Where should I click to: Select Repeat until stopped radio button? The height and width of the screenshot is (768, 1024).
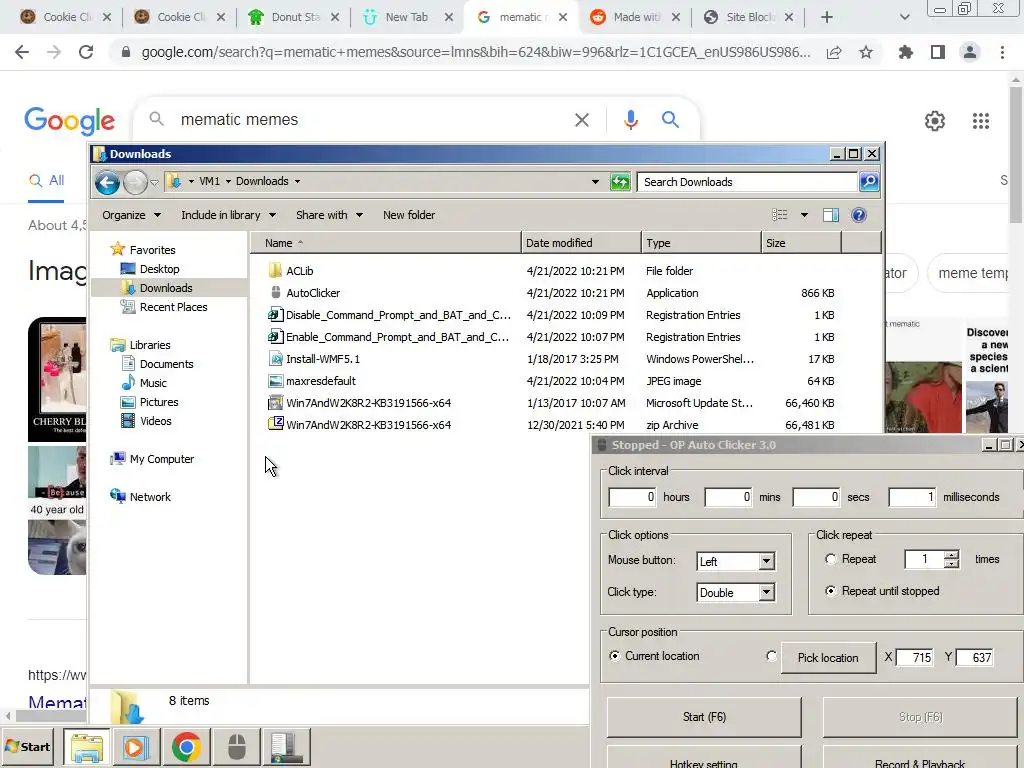[x=830, y=591]
